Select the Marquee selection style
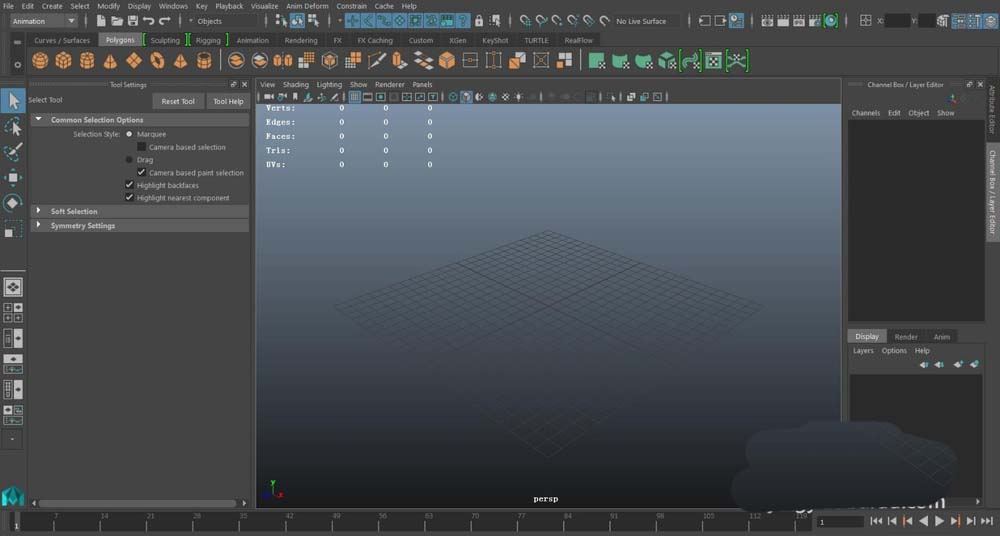This screenshot has height=536, width=1000. (x=129, y=134)
